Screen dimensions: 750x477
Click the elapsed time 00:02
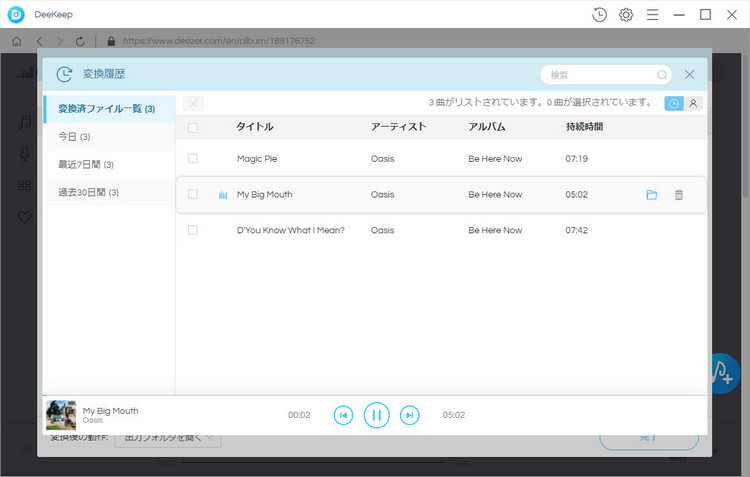[x=299, y=415]
